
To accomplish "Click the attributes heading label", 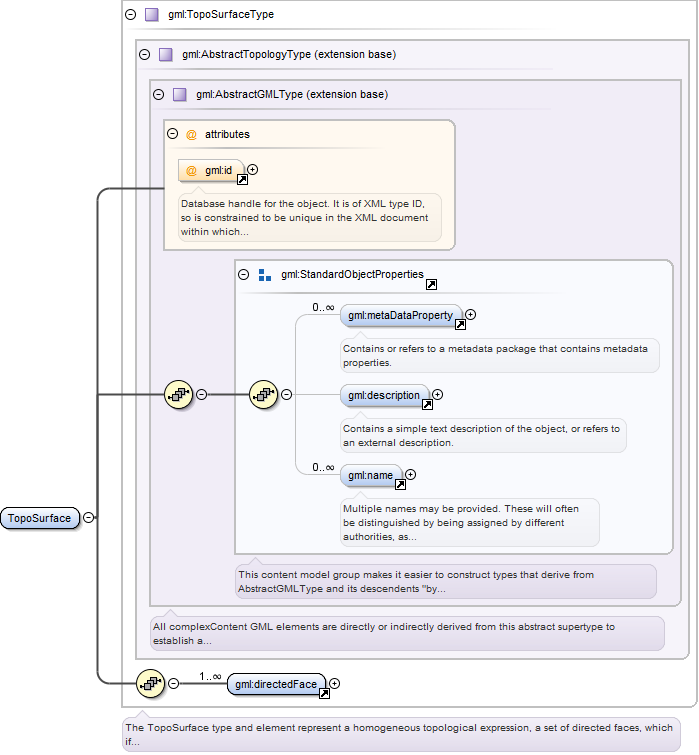I will [x=227, y=134].
